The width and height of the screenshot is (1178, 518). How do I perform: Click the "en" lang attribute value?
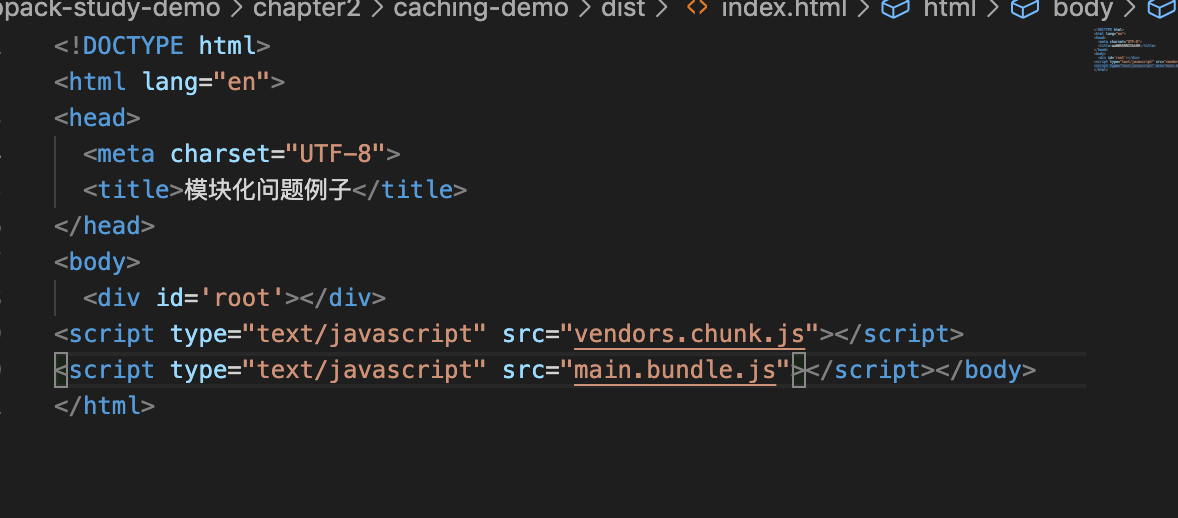pos(242,82)
